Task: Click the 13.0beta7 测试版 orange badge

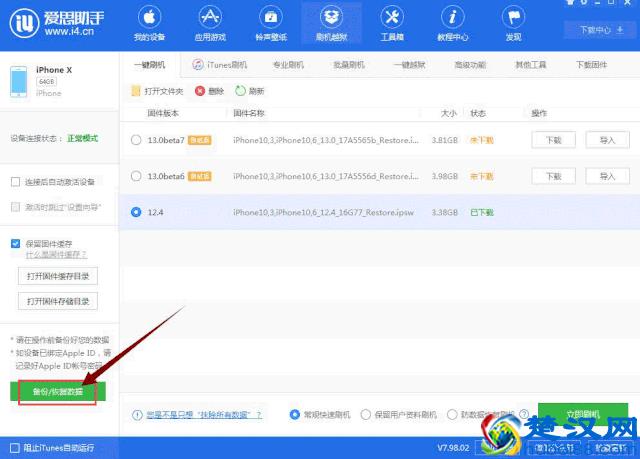Action: point(199,140)
